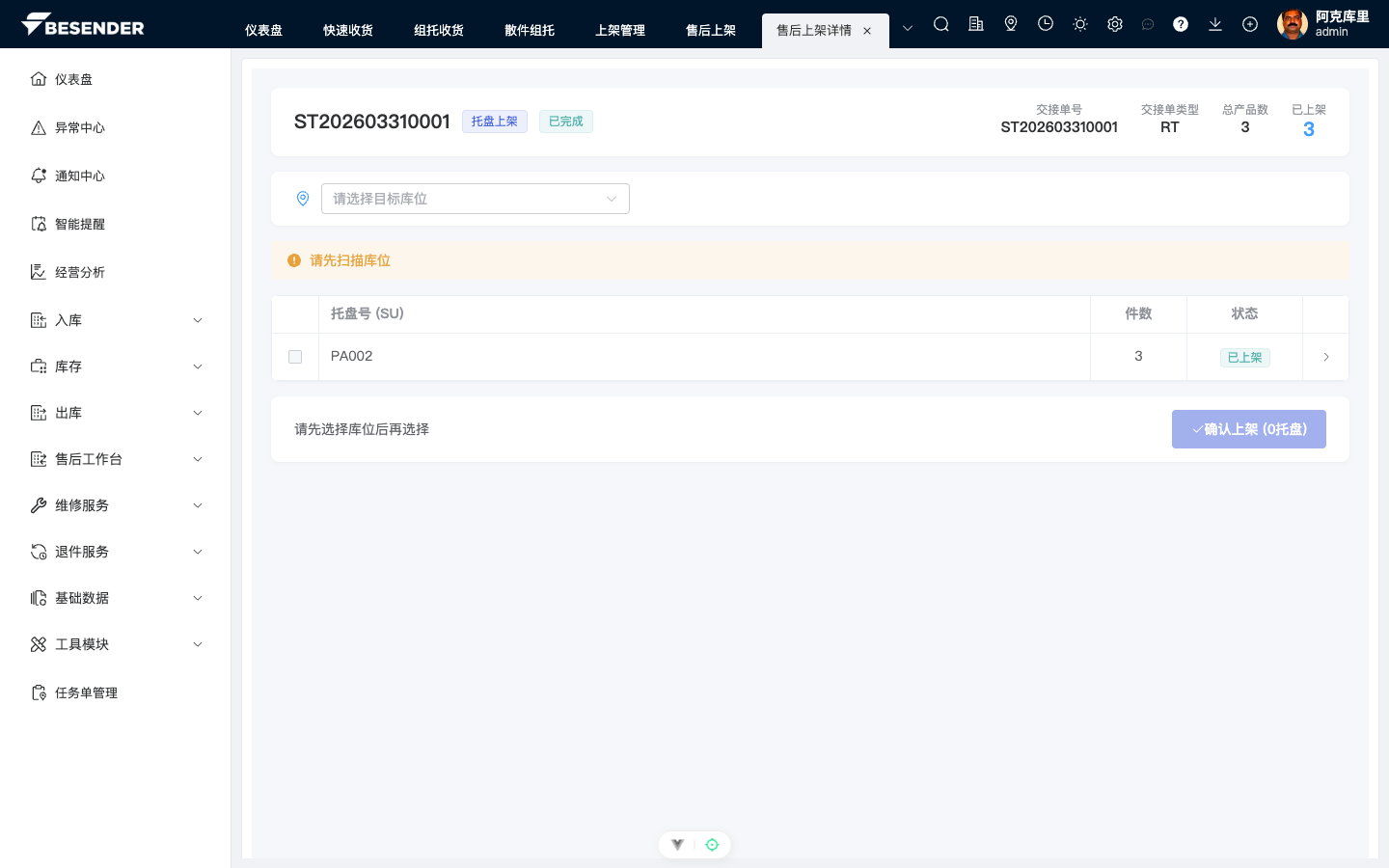Viewport: 1389px width, 868px height.
Task: Expand the 入库 sidebar menu
Action: 116,320
